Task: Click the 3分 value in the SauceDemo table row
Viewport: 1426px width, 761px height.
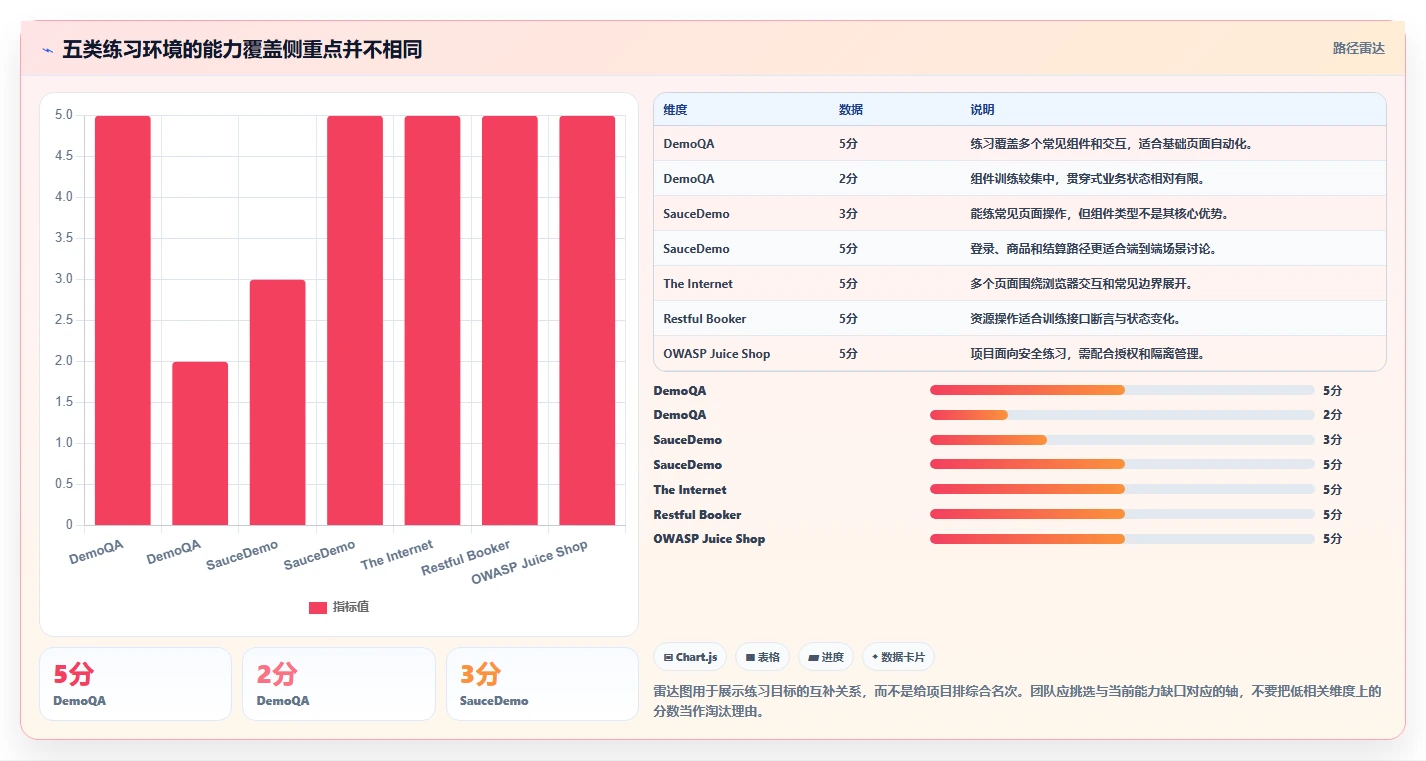Action: click(x=848, y=214)
